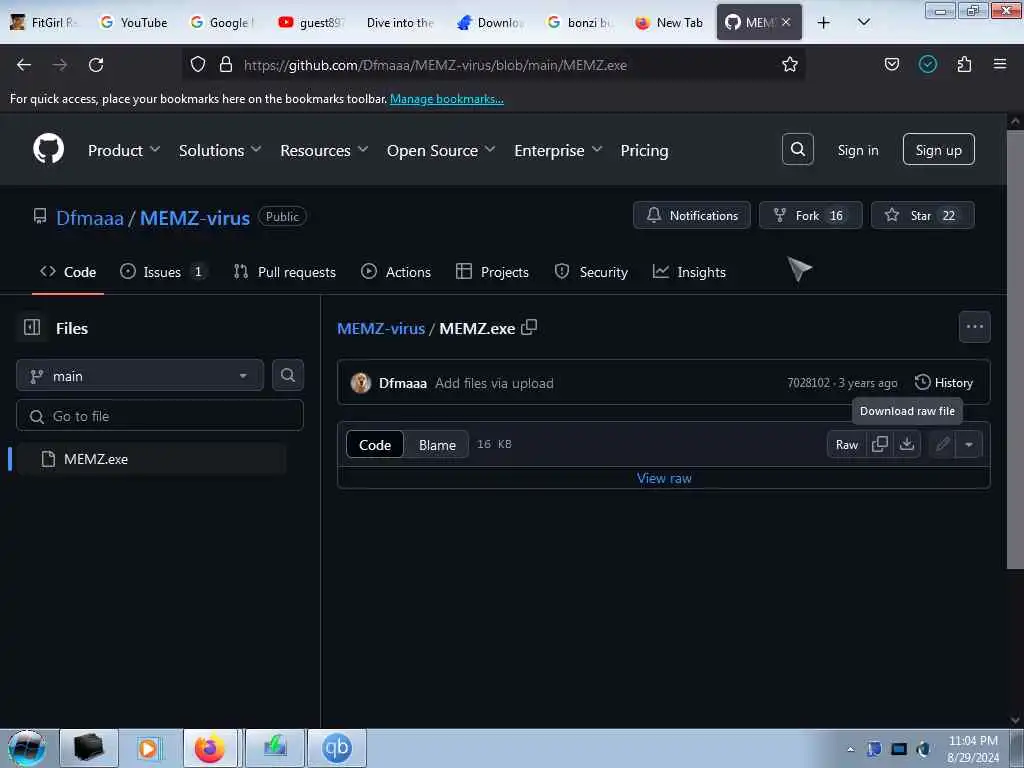Open the Firefox hamburger menu

(1000, 64)
